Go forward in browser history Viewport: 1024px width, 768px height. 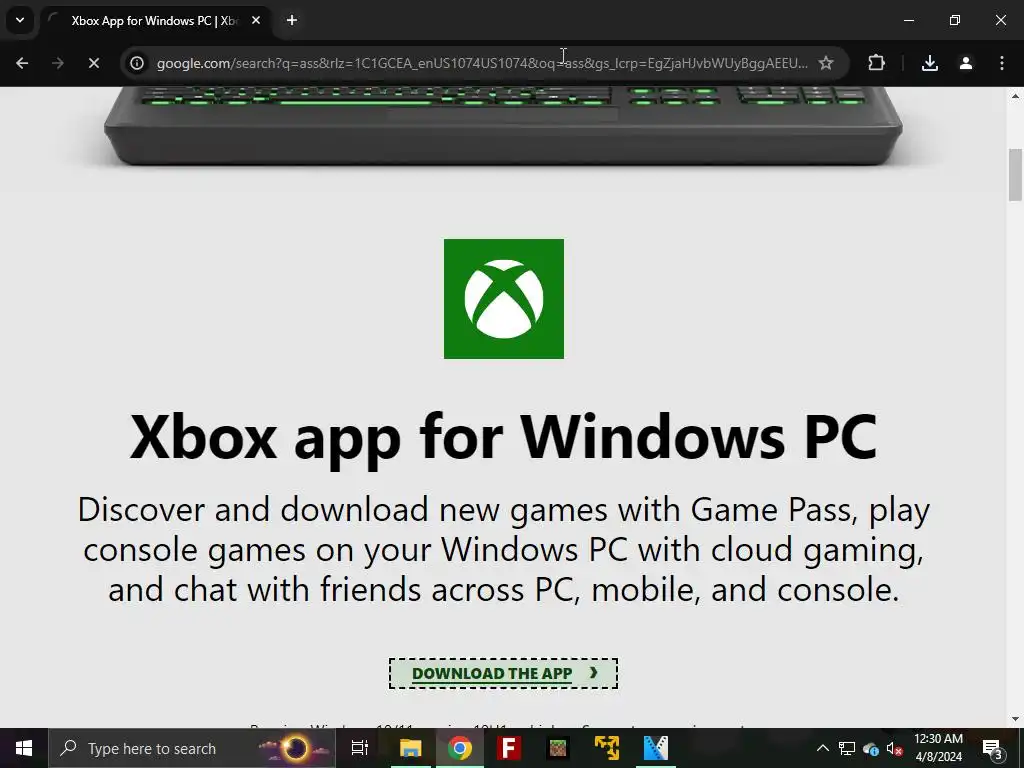[x=57, y=63]
